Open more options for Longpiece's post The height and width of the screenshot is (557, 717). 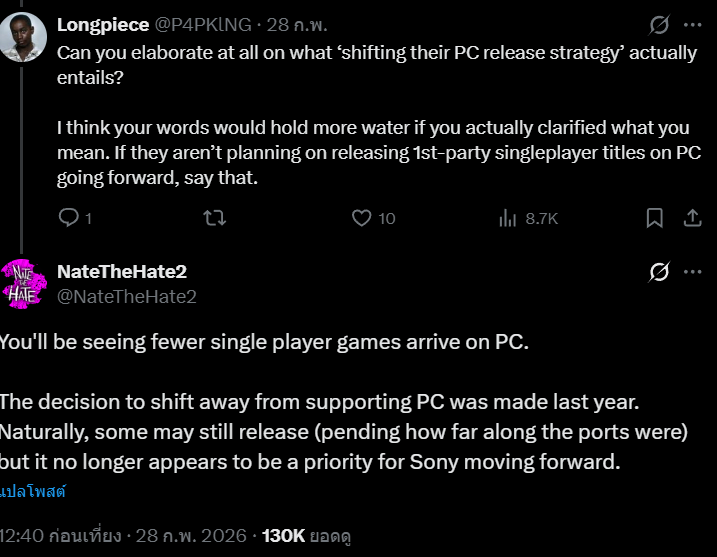[692, 24]
